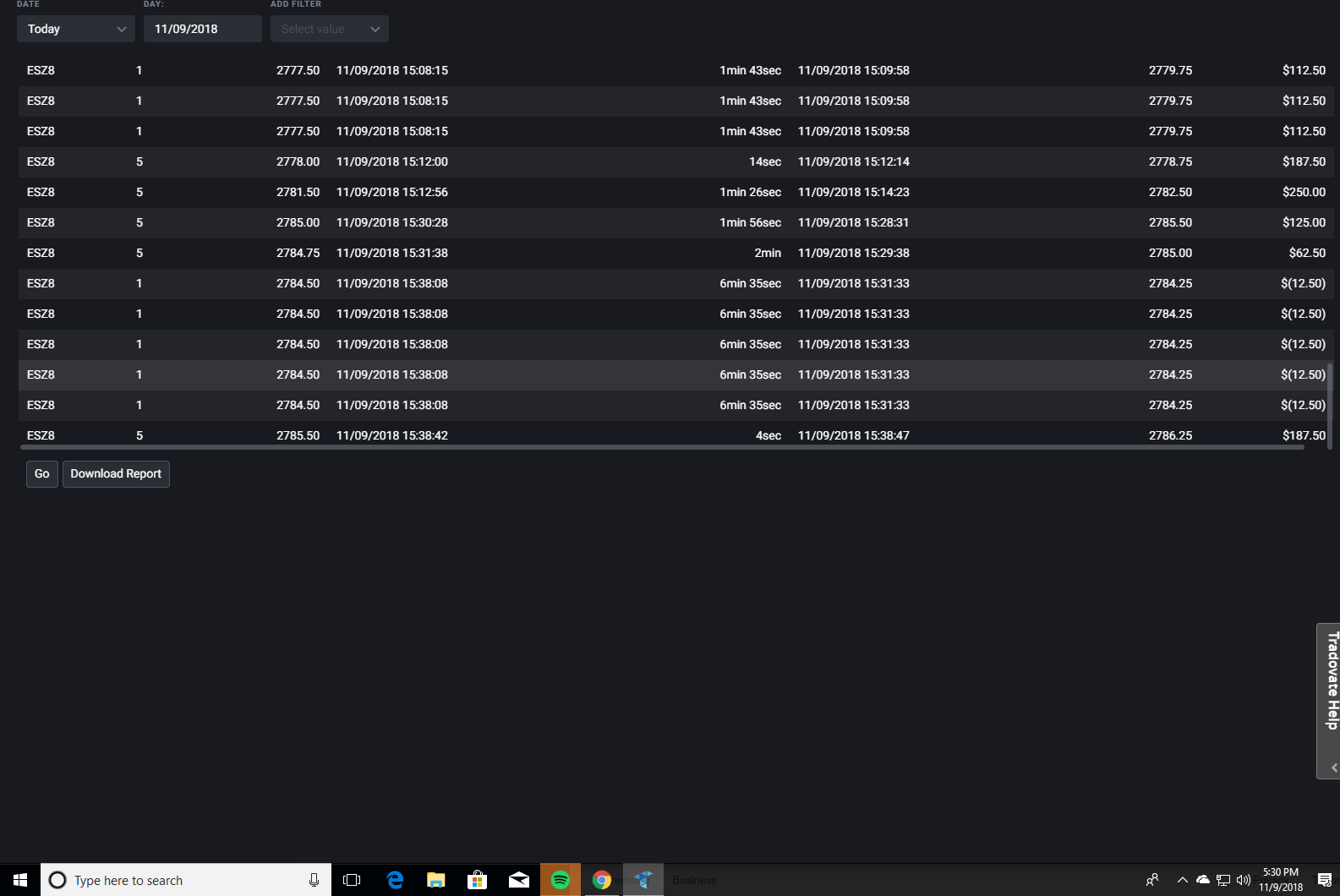
Task: Open the Today date range dropdown
Action: tap(76, 29)
